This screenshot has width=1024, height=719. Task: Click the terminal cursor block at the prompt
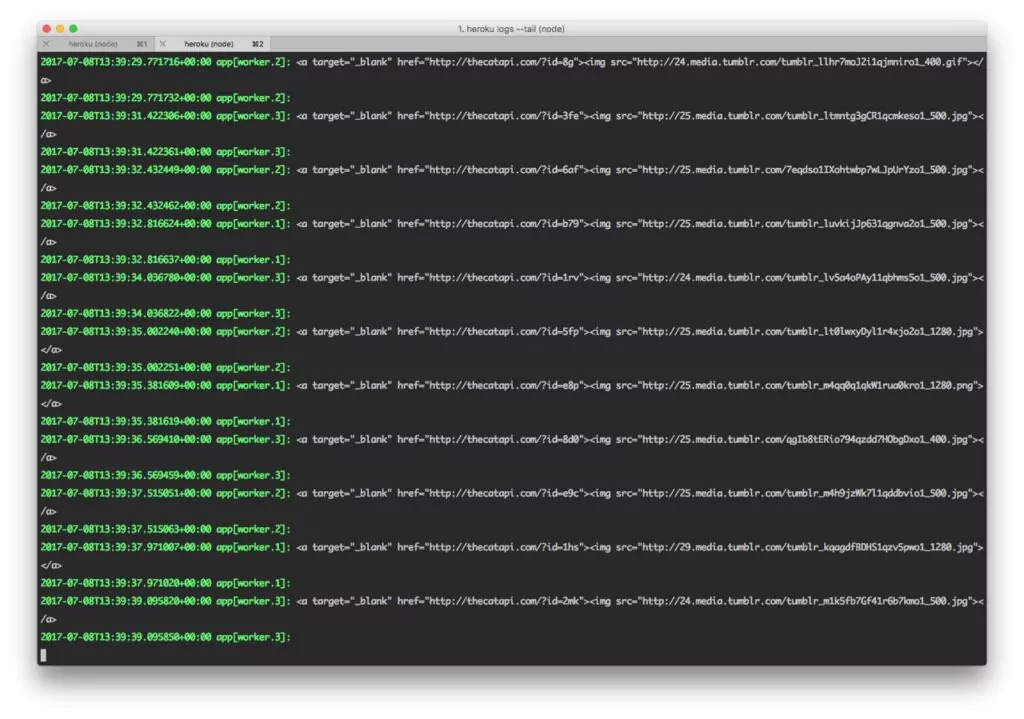click(x=44, y=654)
